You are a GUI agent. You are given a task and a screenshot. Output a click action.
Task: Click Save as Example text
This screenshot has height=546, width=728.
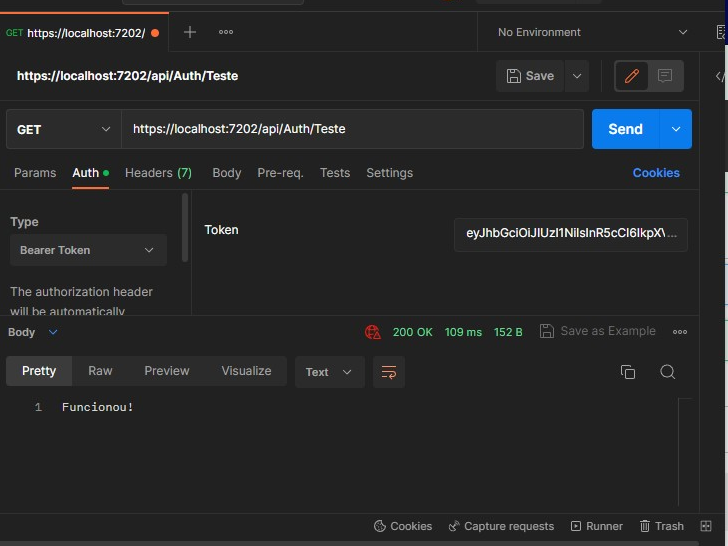(608, 331)
